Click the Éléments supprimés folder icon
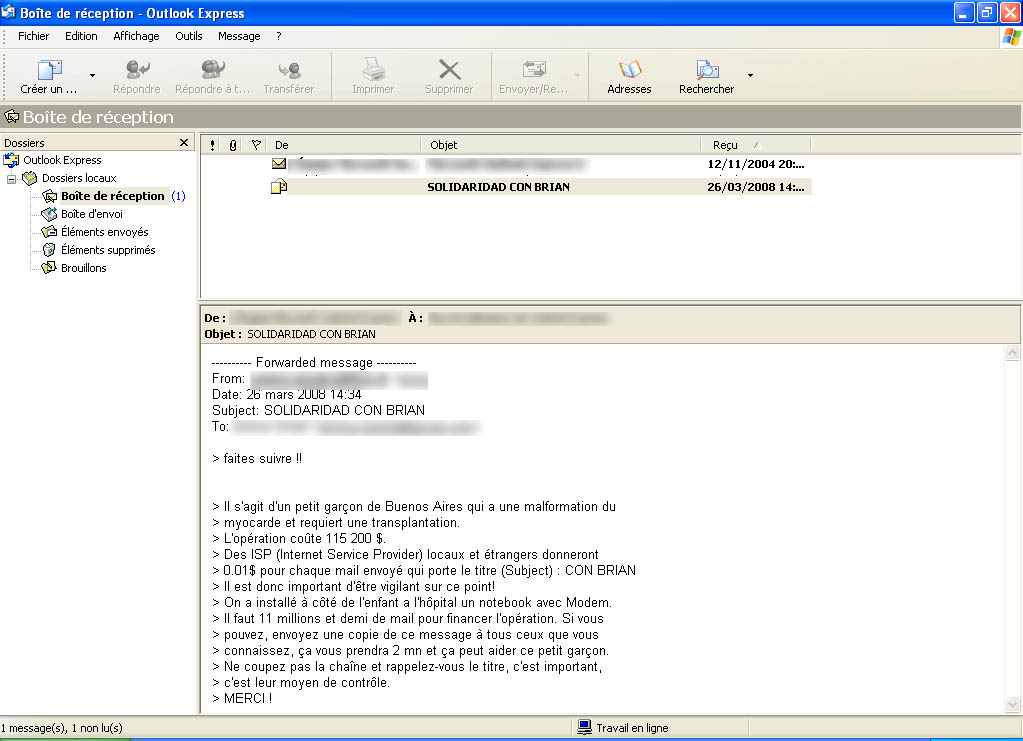The image size is (1023, 741). 49,250
